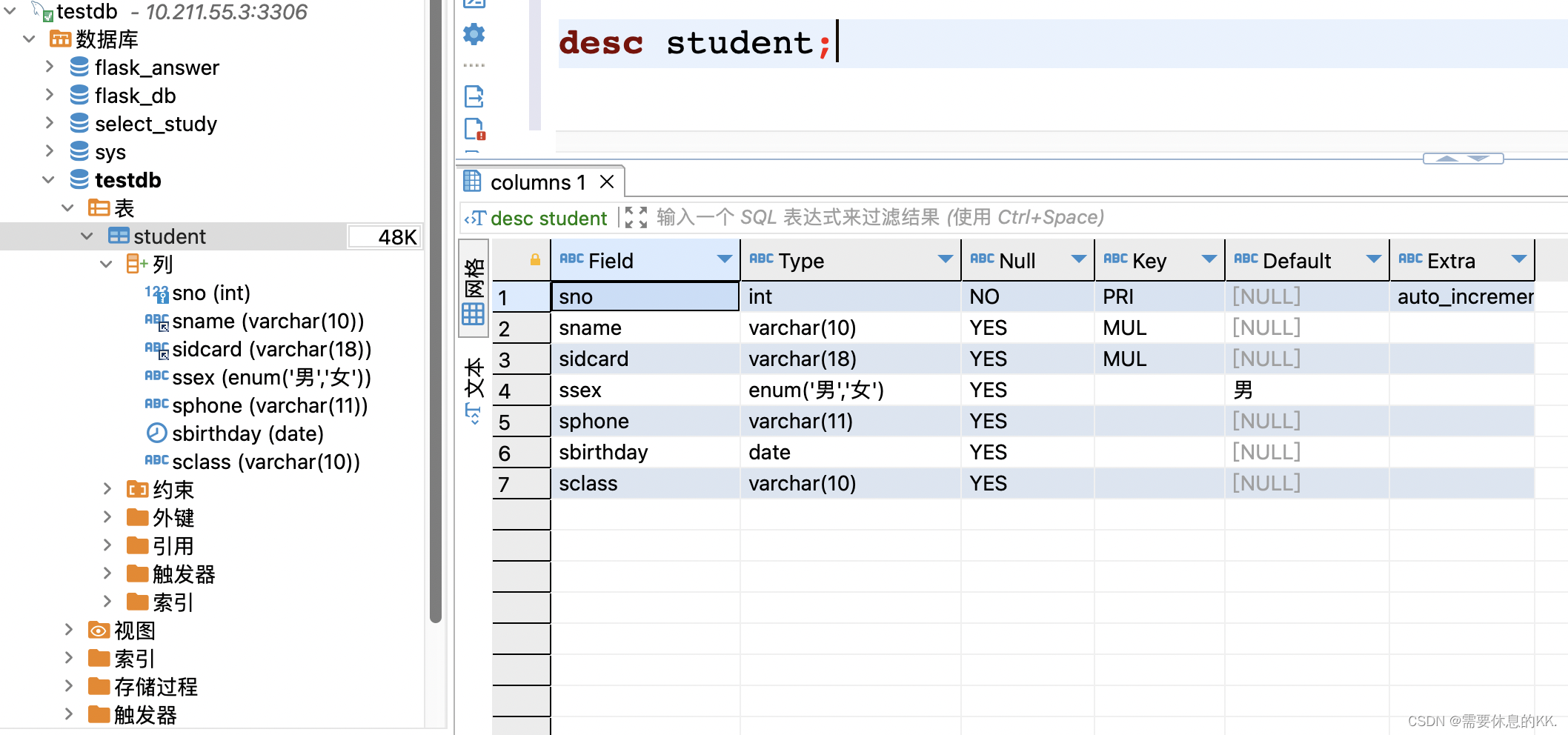This screenshot has height=735, width=1568.
Task: Click the lock icon in grid header
Action: point(535,260)
